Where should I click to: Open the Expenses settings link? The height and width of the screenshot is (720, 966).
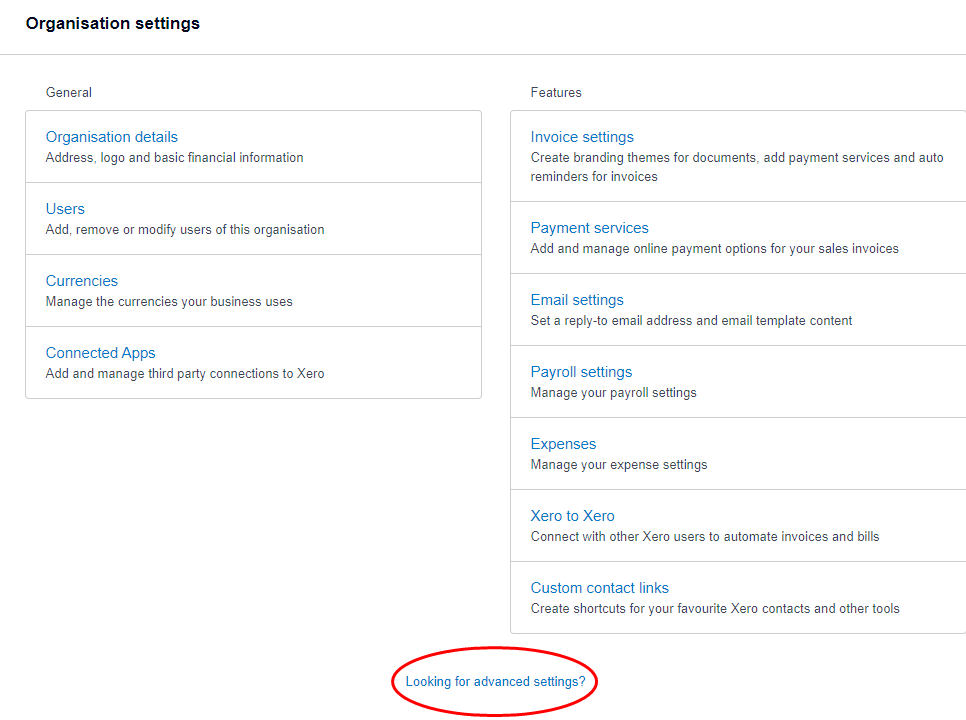pos(563,444)
